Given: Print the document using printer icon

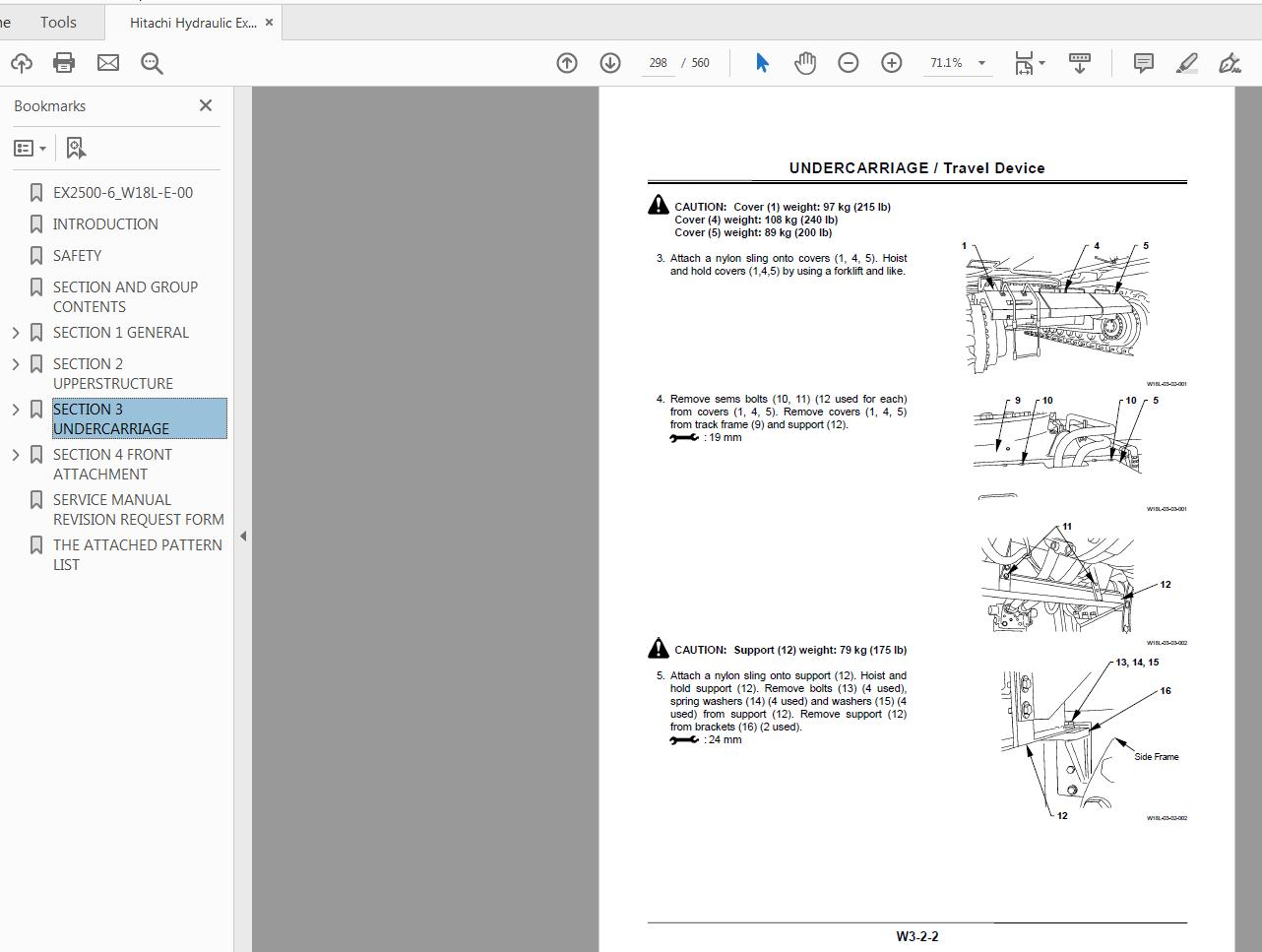Looking at the screenshot, I should [x=64, y=63].
